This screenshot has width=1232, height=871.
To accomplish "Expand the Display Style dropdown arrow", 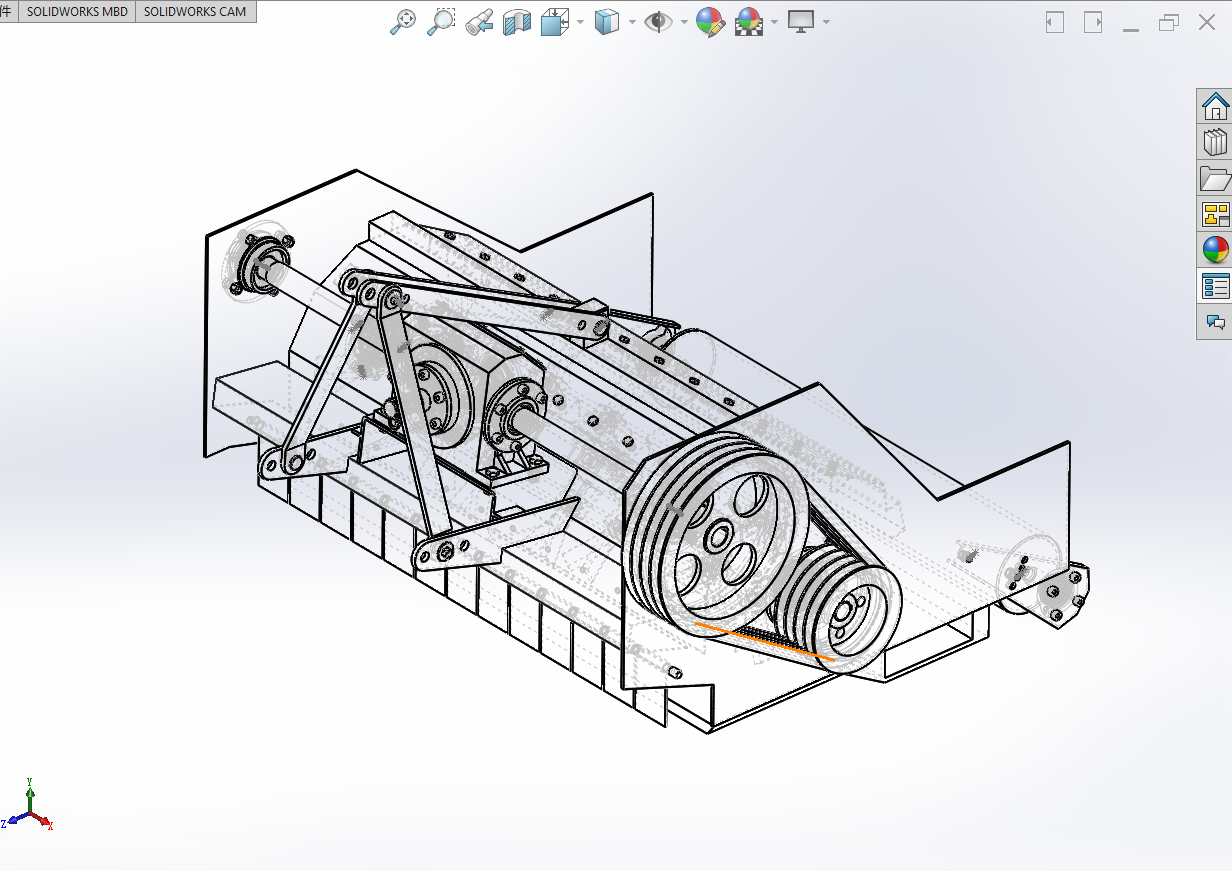I will 633,22.
